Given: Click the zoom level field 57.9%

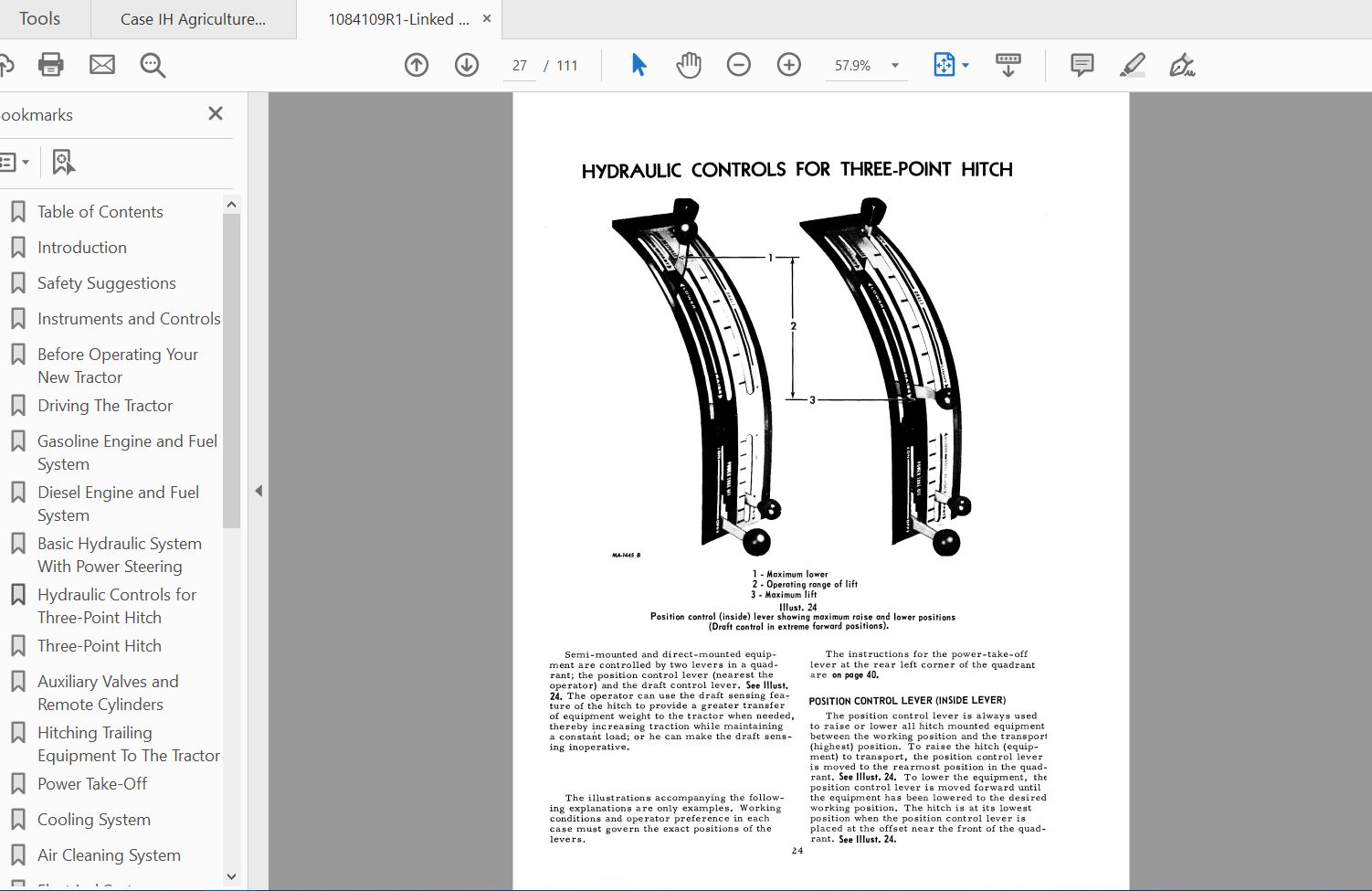Looking at the screenshot, I should click(x=853, y=66).
